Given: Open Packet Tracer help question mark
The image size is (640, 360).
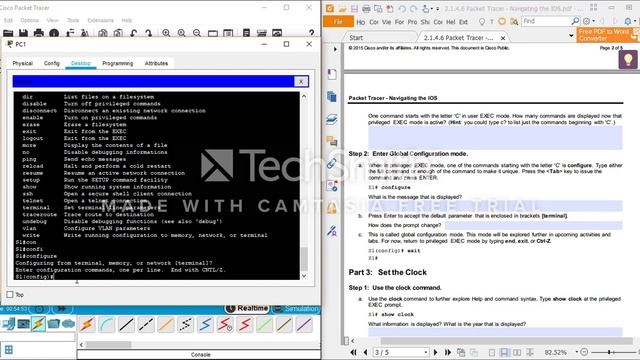Looking at the screenshot, I should [311, 33].
